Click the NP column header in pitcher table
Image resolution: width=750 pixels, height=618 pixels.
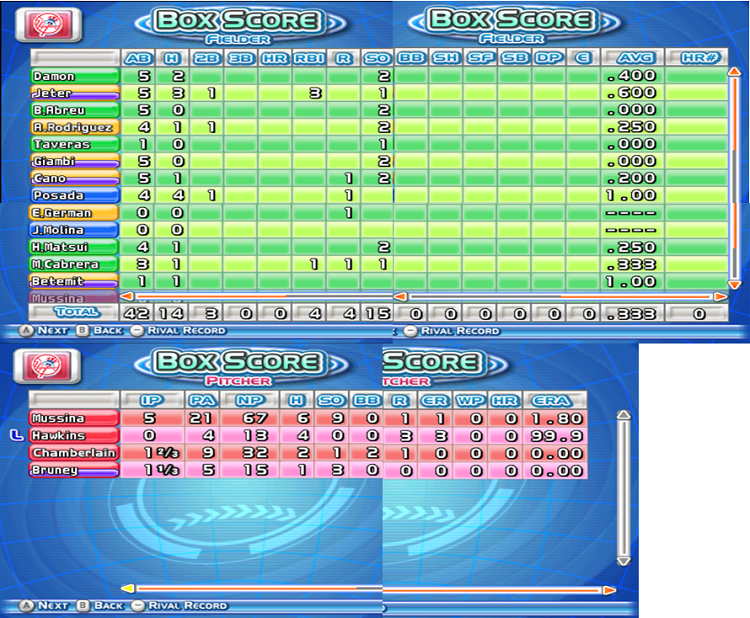click(251, 400)
